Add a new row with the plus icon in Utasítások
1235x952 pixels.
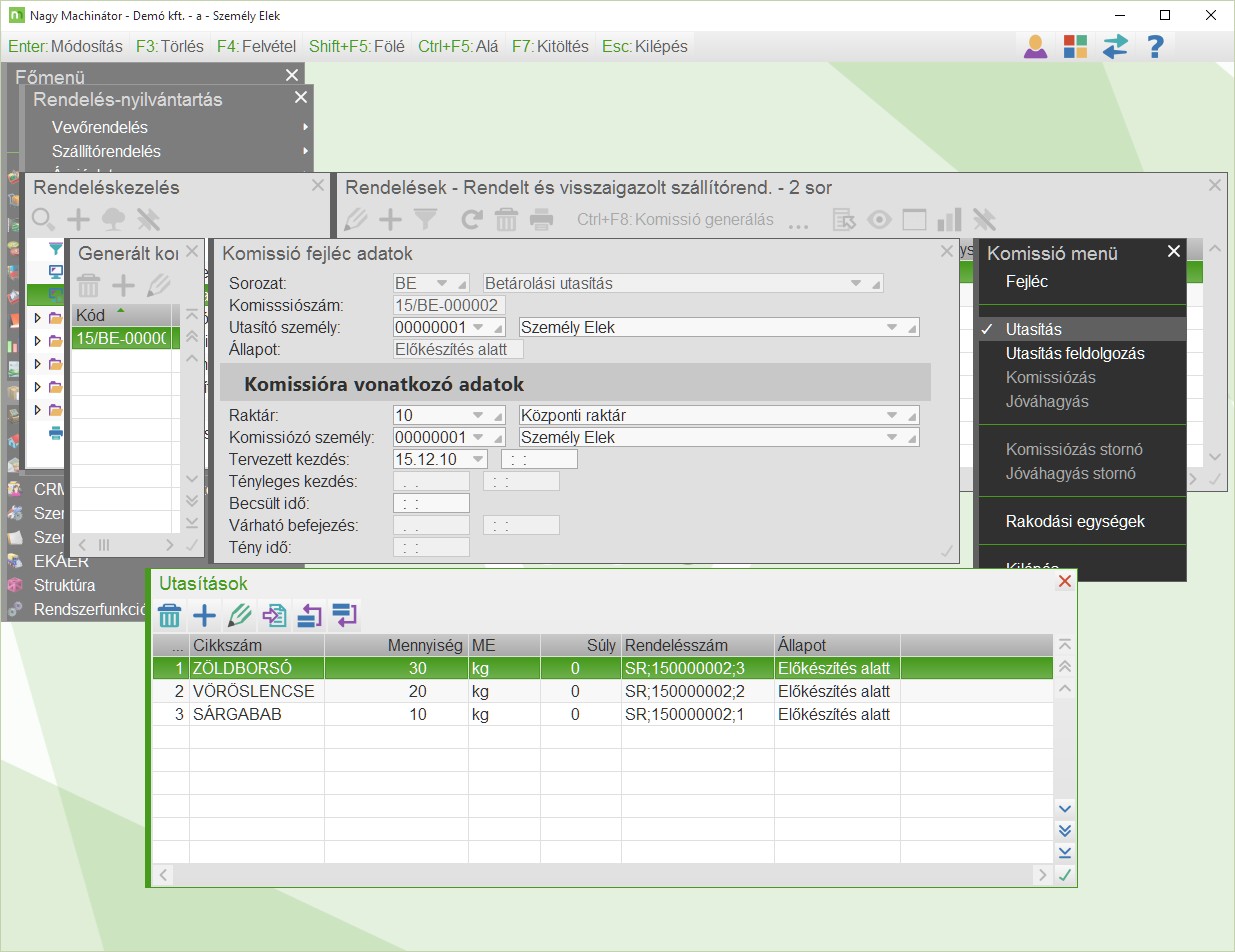click(204, 616)
